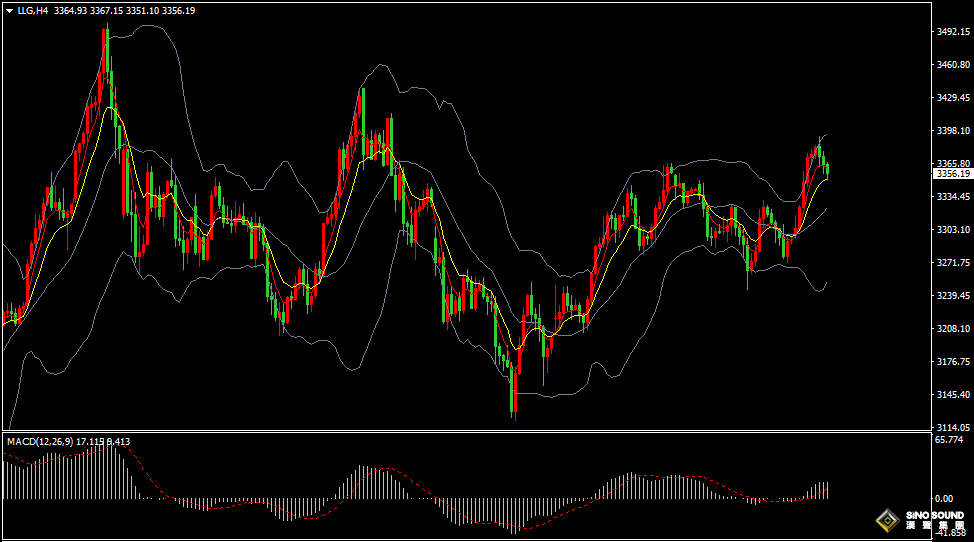The image size is (974, 542).
Task: Click the 3492.15 price axis label
Action: click(954, 32)
